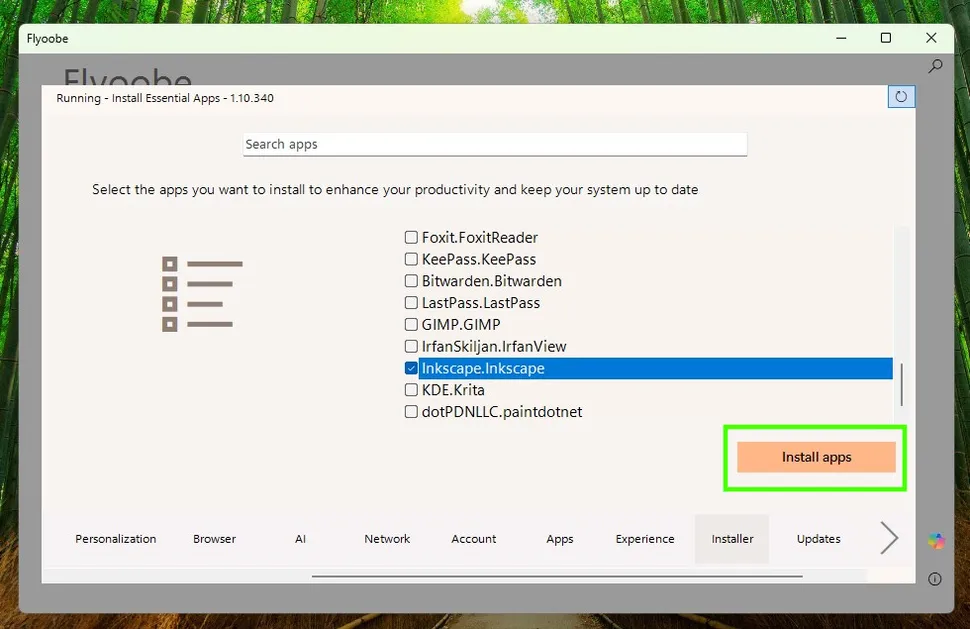970x629 pixels.
Task: Tick the Bitwarden.Bitwarden checkbox
Action: coord(411,281)
